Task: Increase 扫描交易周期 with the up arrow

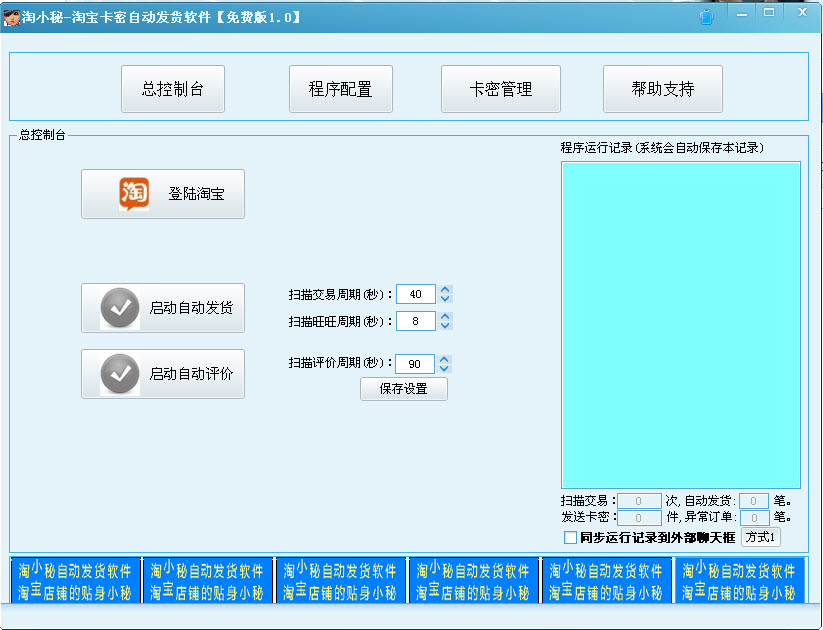Action: [x=444, y=289]
